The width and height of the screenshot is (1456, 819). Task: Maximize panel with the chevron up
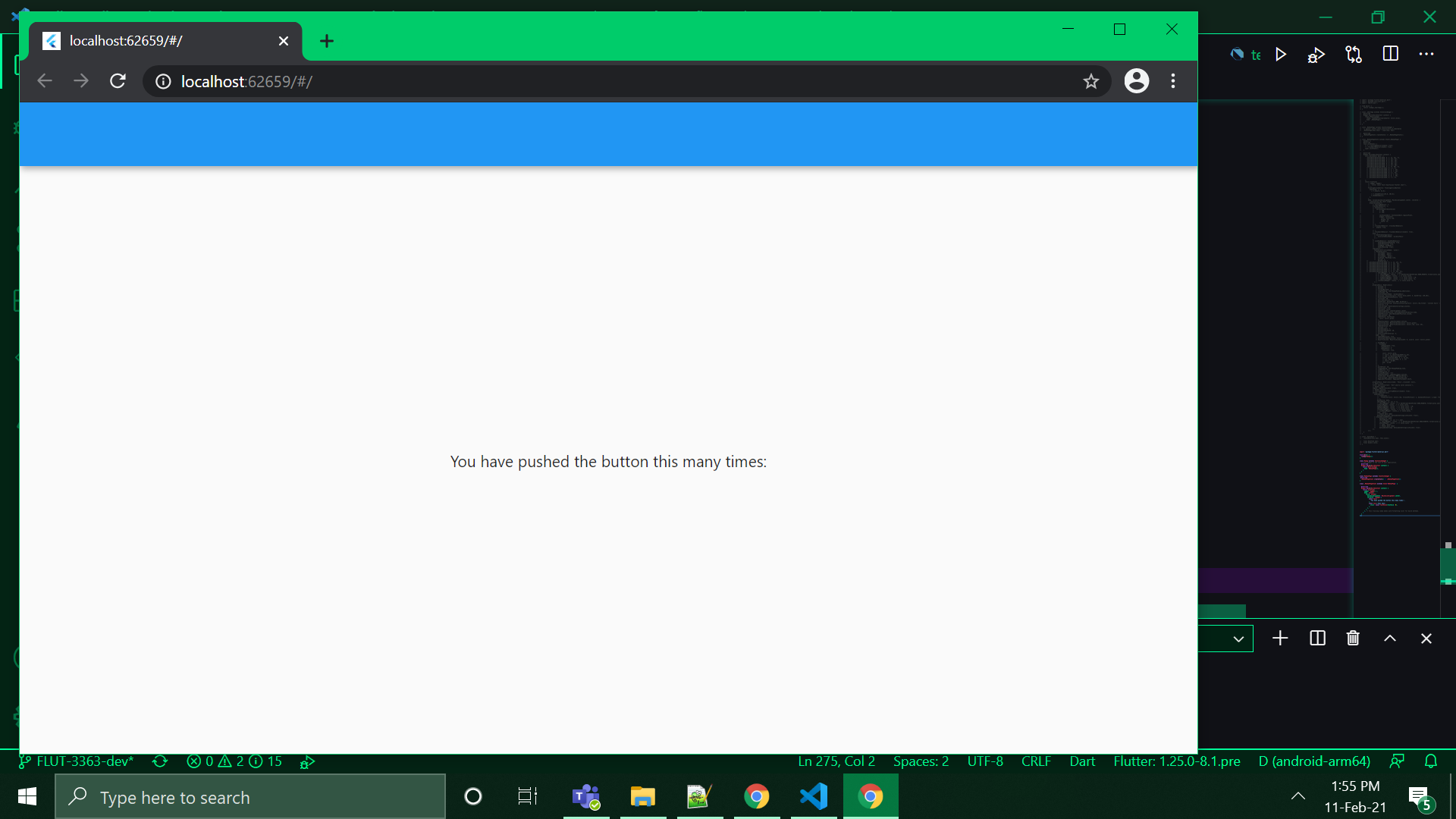pyautogui.click(x=1390, y=639)
